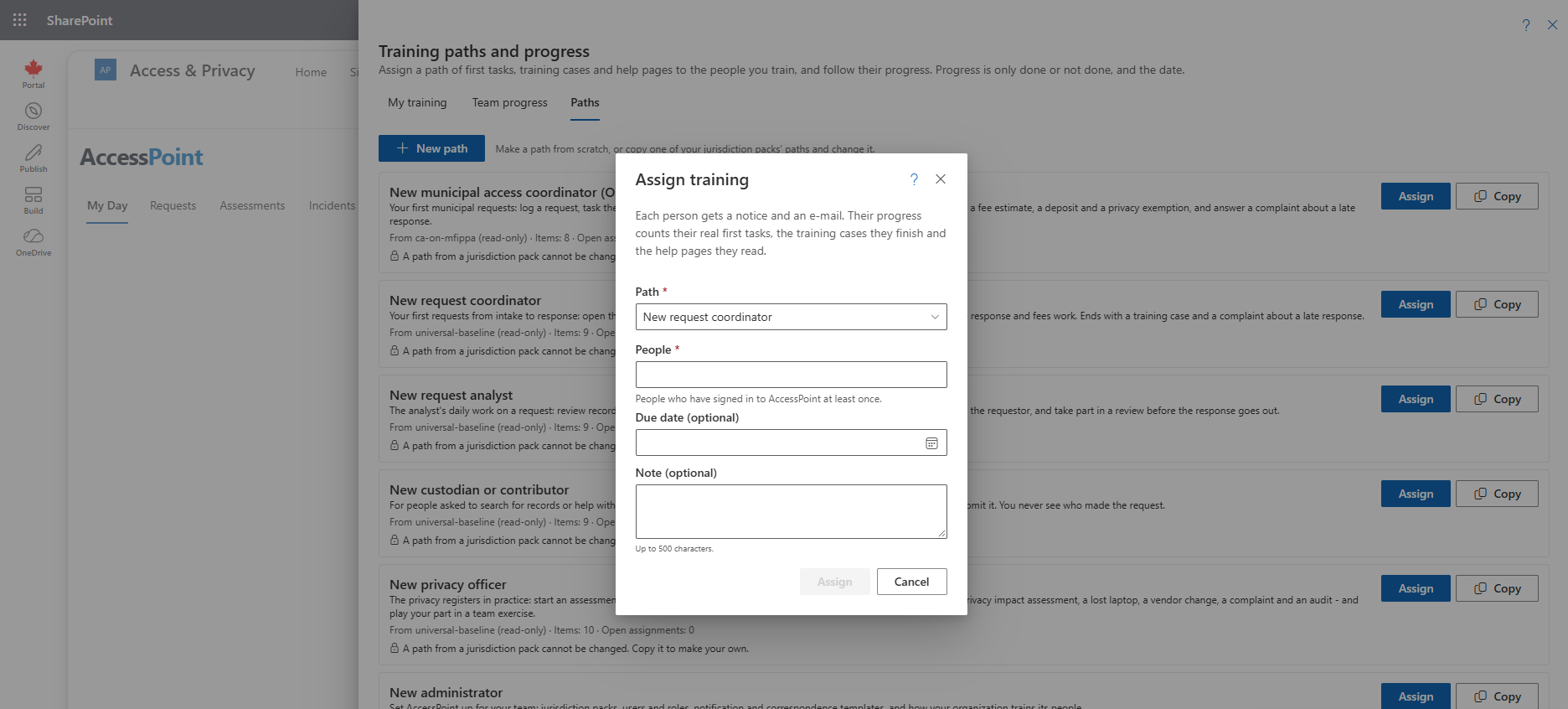Switch to the My training tab
1568x709 pixels.
tap(417, 102)
